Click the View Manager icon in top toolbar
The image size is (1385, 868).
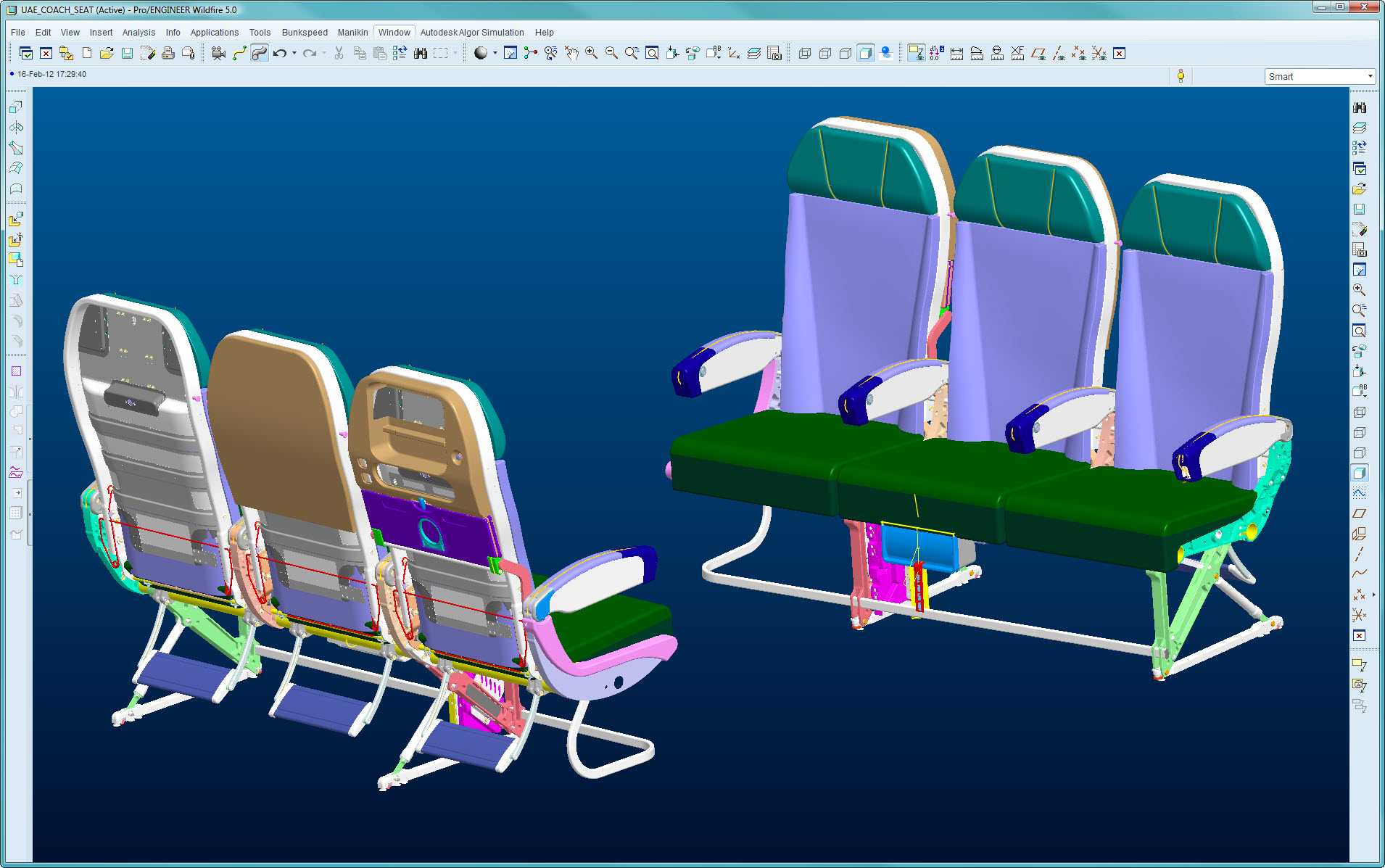tap(774, 53)
